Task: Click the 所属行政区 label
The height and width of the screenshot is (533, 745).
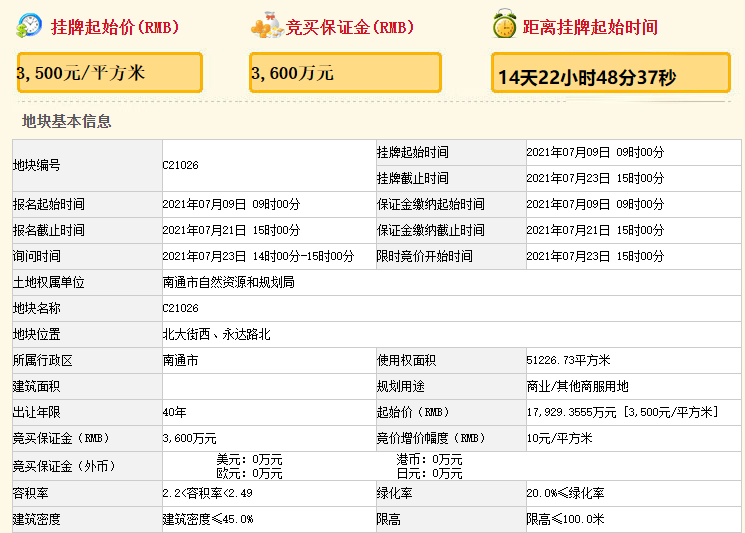Action: click(x=43, y=361)
